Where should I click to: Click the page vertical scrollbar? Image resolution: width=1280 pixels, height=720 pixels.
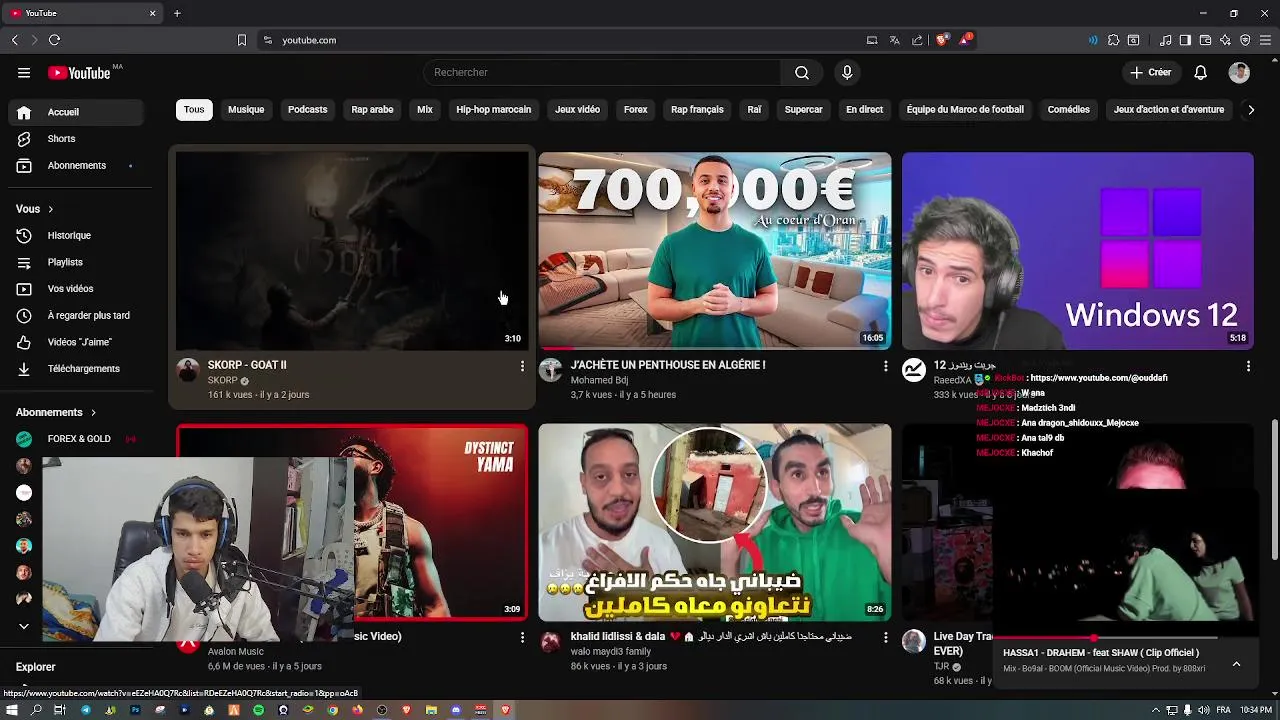(x=1274, y=490)
